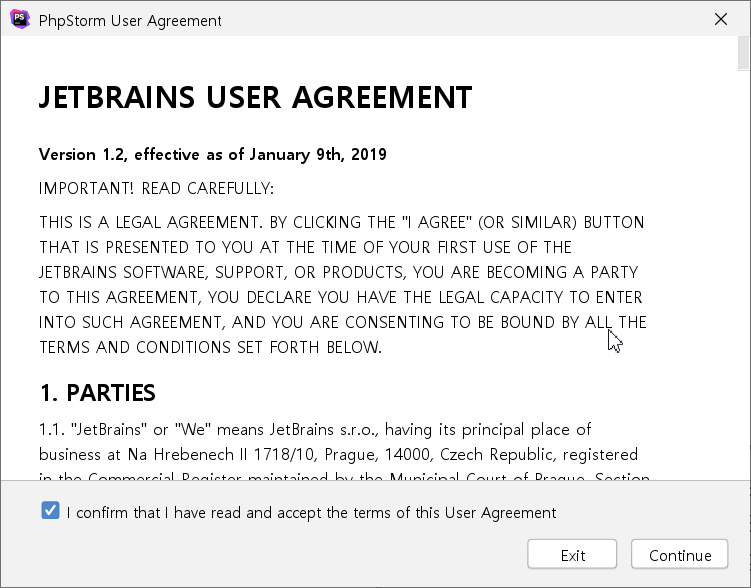Click the 1. PARTIES section heading
751x588 pixels.
[98, 393]
